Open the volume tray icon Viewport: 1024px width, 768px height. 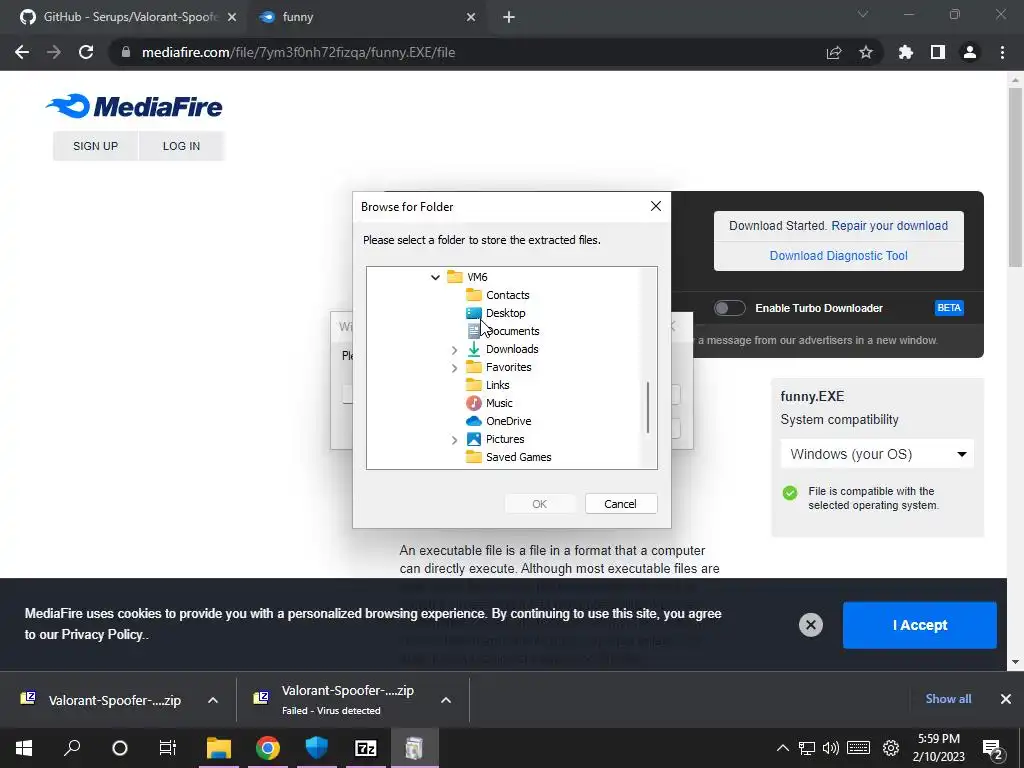tap(831, 748)
